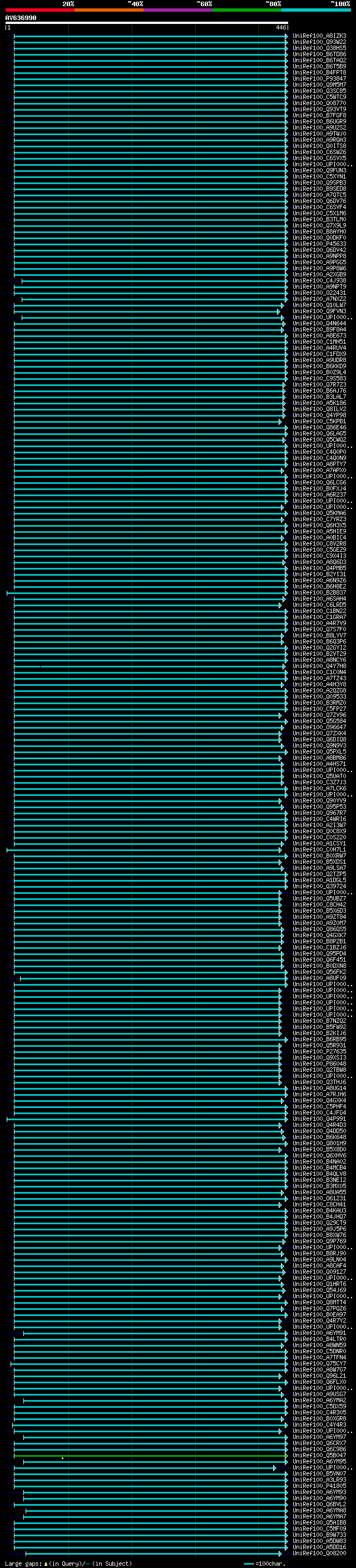The height and width of the screenshot is (1568, 356).
Task: Select the UniRef100_Q90YV9 label
Action: coord(319,800)
